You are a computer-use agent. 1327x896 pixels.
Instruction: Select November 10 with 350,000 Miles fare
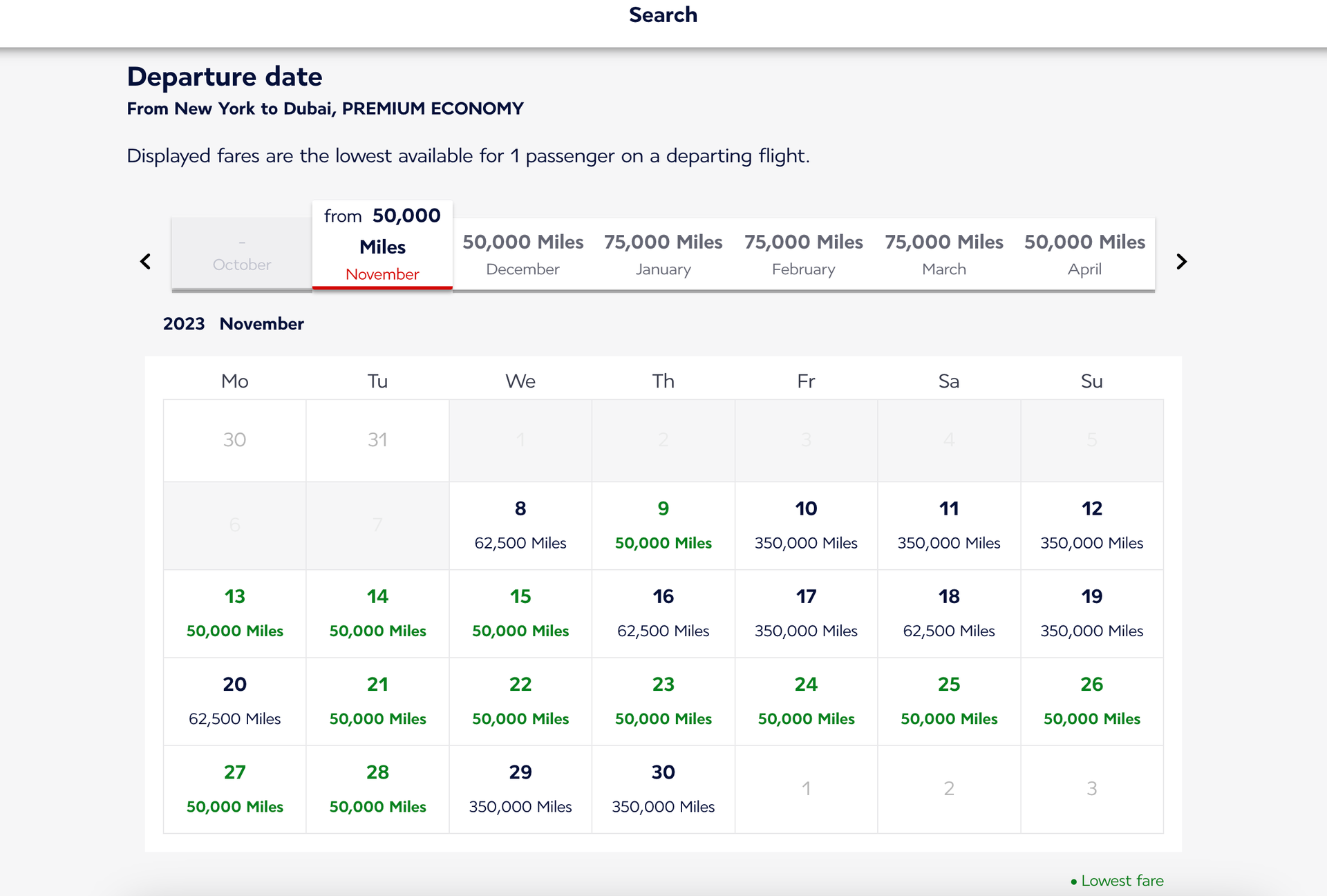click(806, 526)
